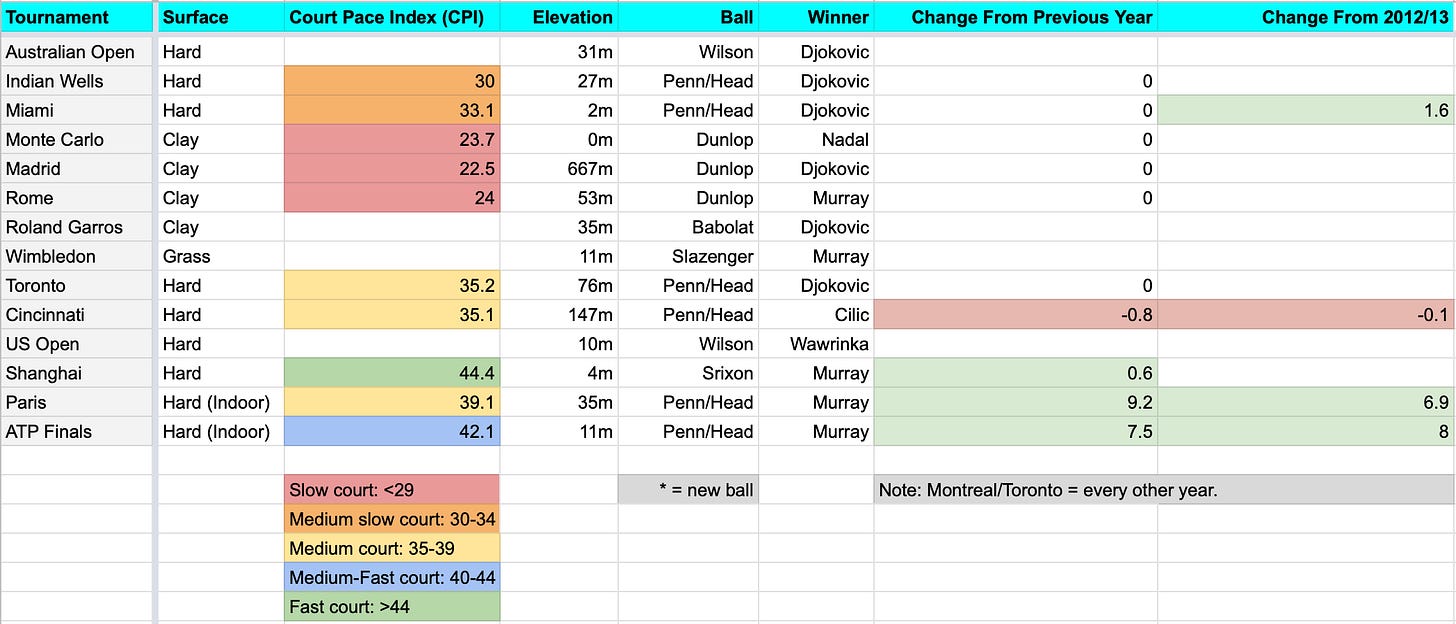Viewport: 1456px width, 624px height.
Task: Select the Tournament column header
Action: [x=76, y=17]
